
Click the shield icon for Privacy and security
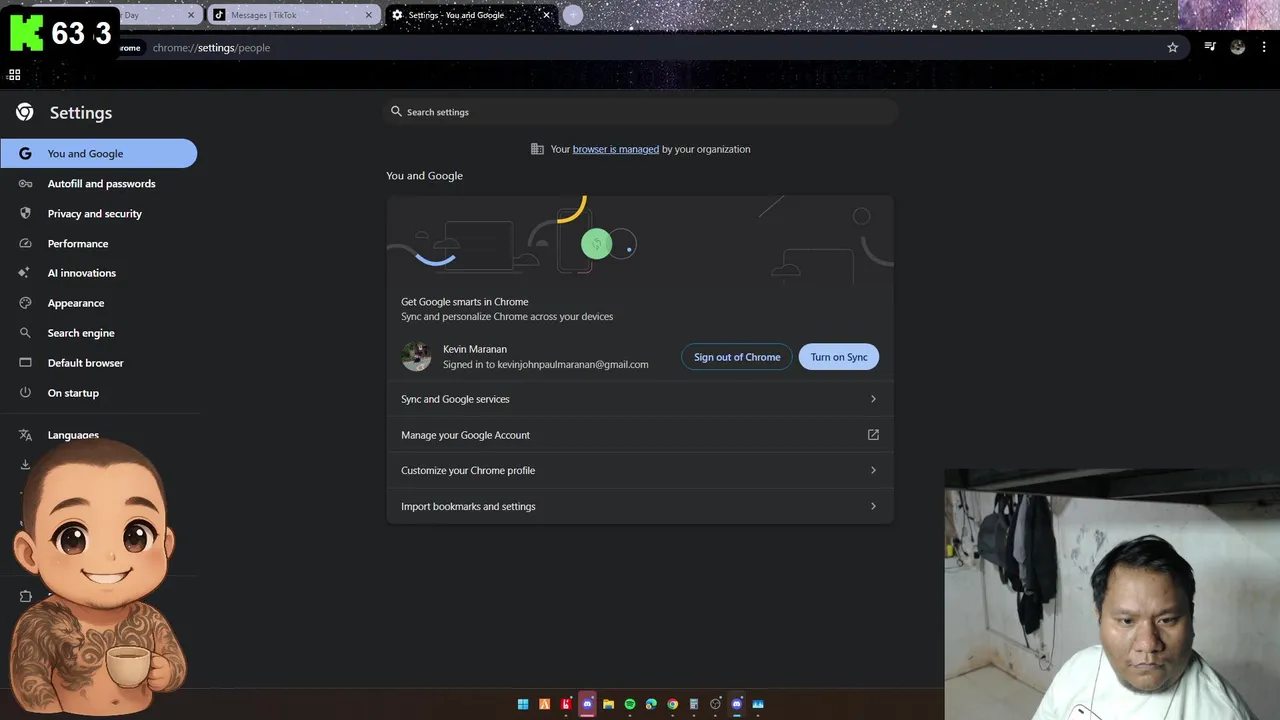tap(25, 213)
